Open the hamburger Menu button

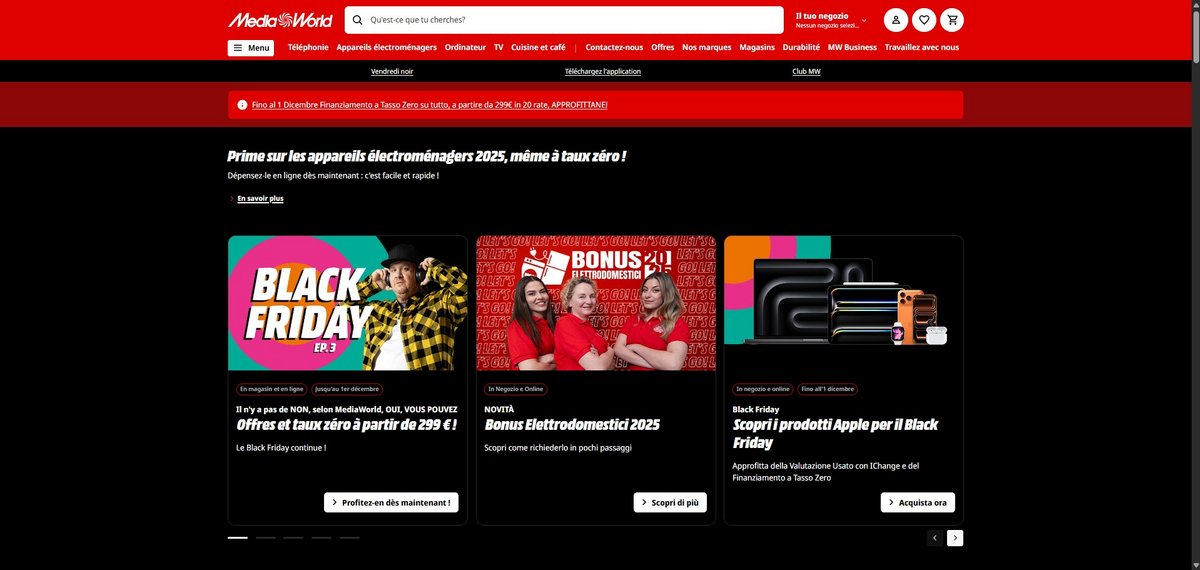(251, 48)
